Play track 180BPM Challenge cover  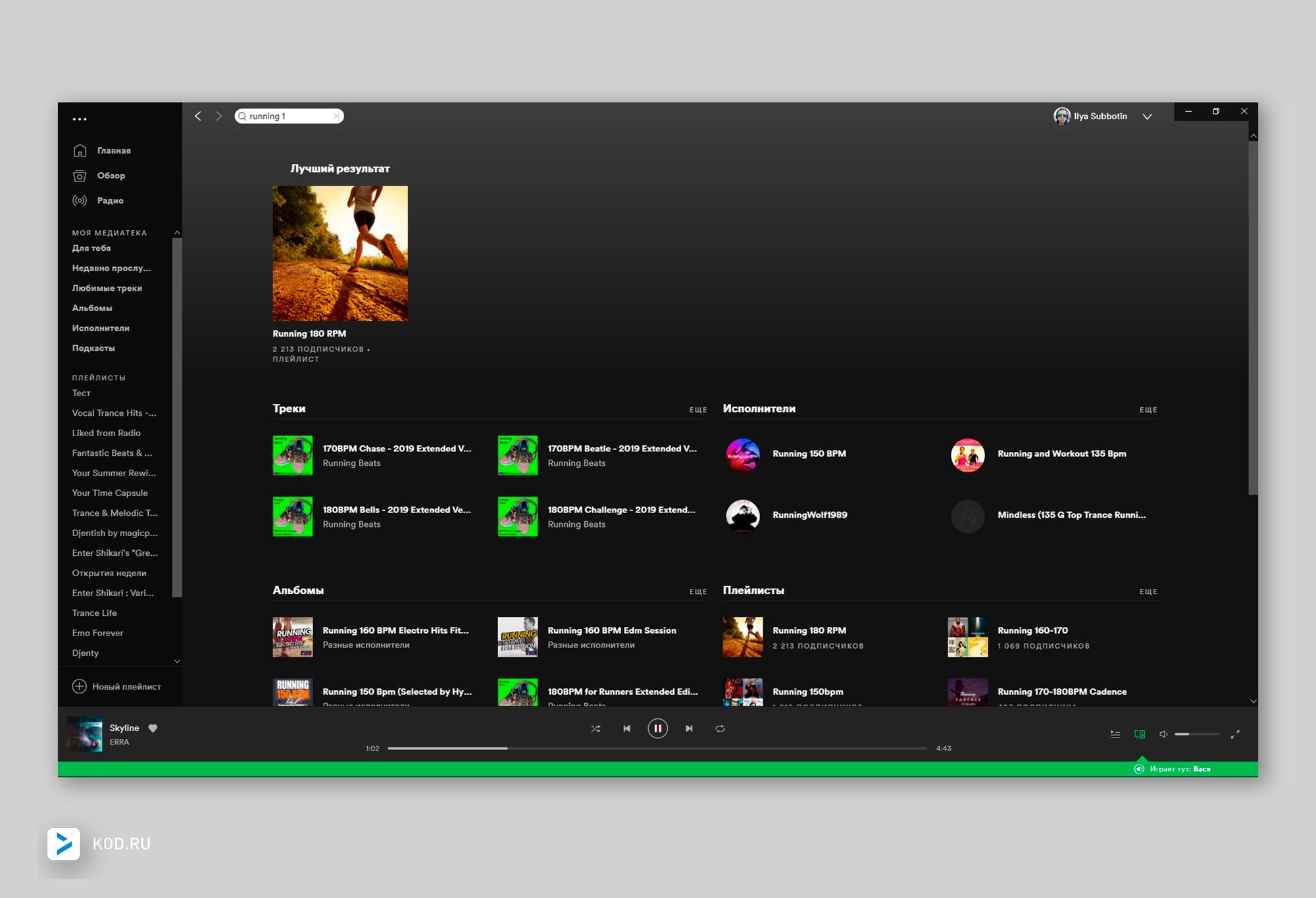pos(518,516)
